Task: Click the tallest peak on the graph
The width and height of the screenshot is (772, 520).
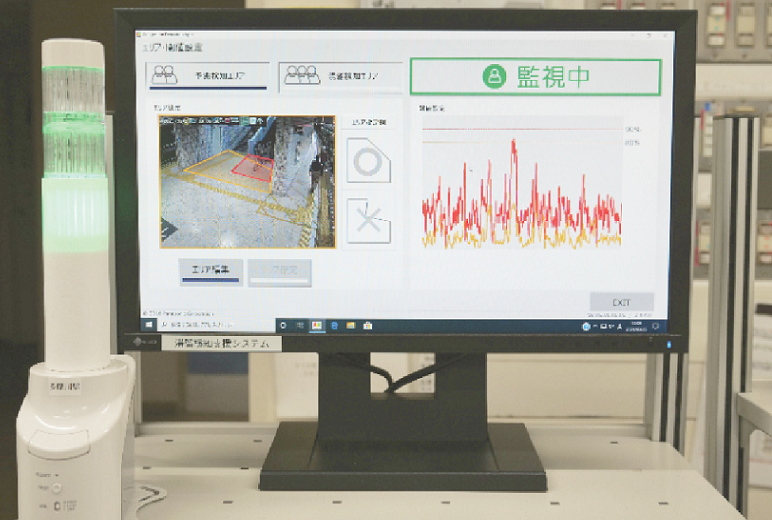Action: (514, 145)
